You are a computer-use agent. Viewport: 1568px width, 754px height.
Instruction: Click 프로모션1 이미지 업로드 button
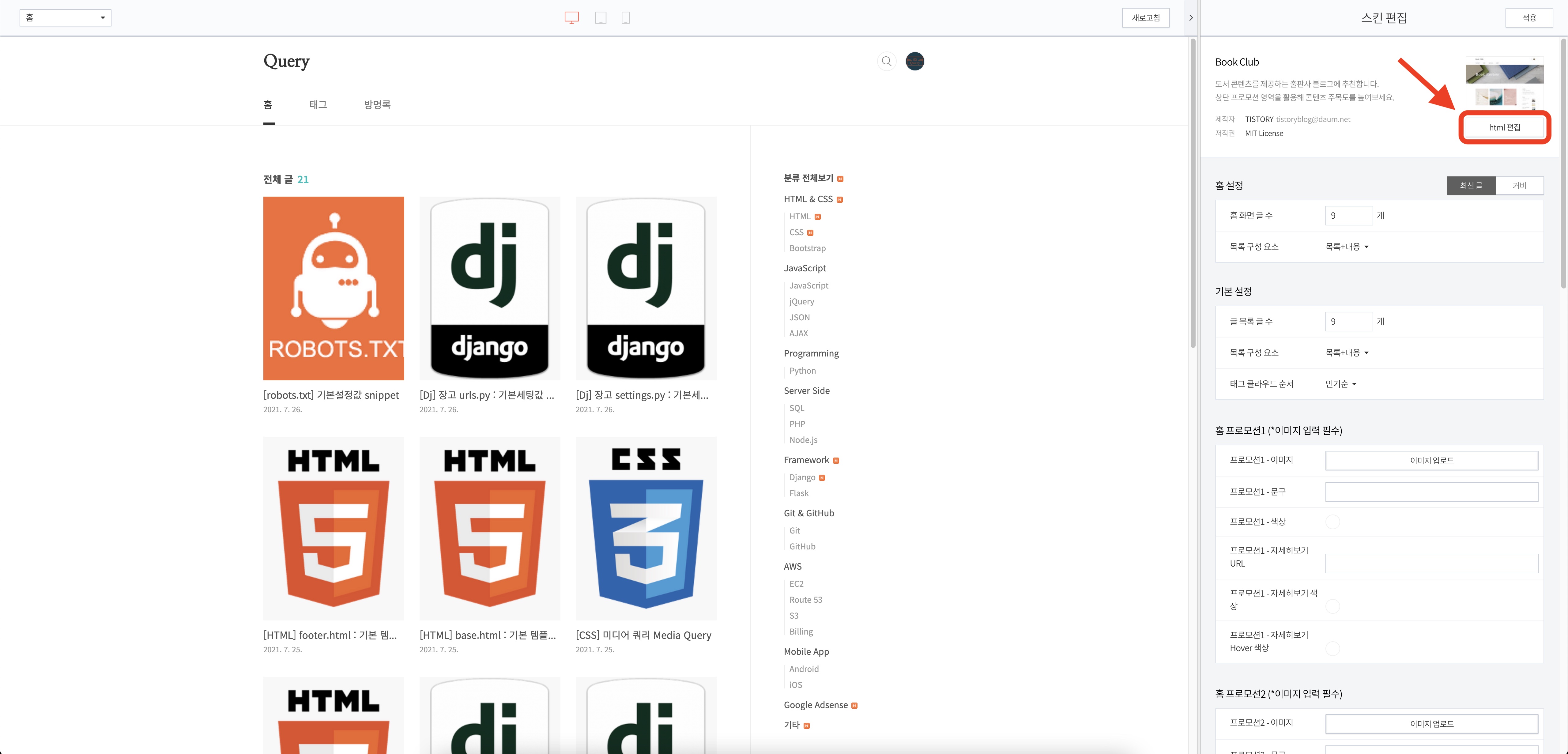coord(1431,460)
